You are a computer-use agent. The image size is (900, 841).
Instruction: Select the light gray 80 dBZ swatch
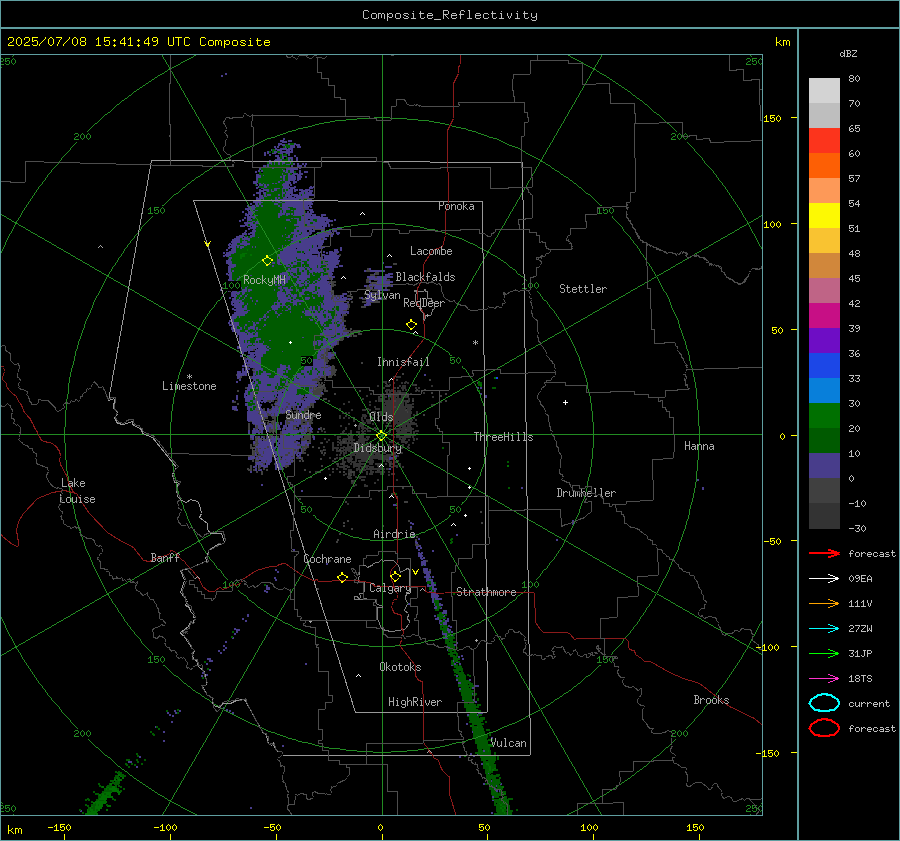(x=824, y=91)
